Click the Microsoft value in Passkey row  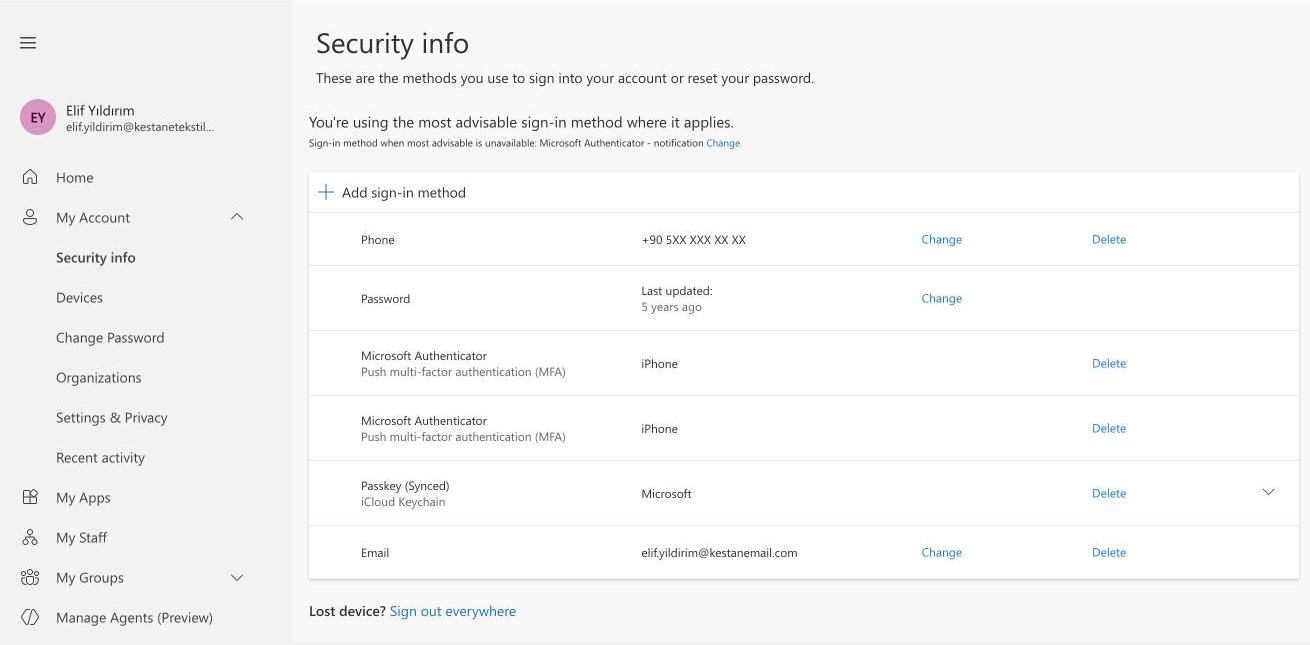coord(666,494)
